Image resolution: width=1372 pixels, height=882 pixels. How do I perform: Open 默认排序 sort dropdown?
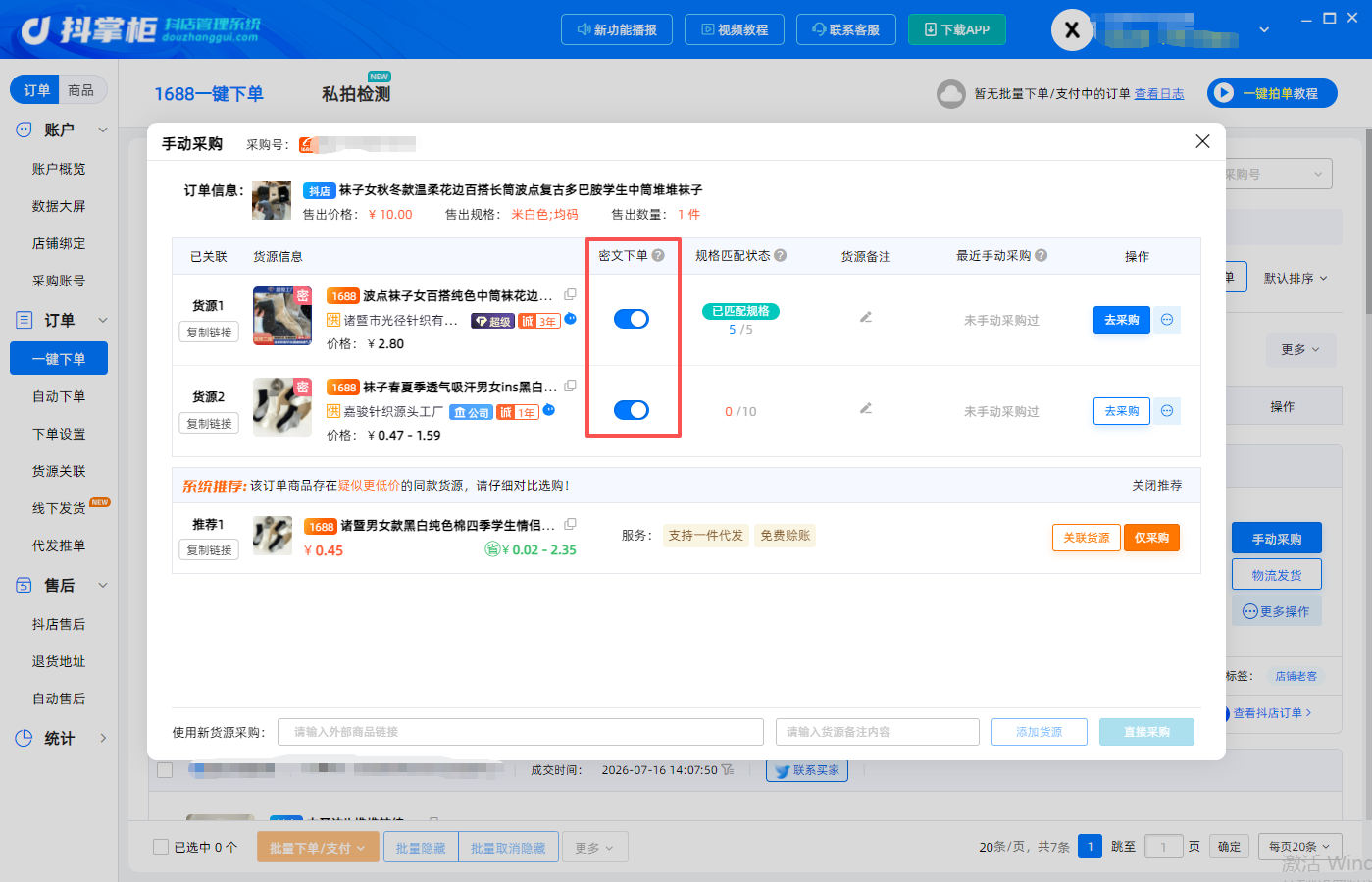tap(1296, 278)
